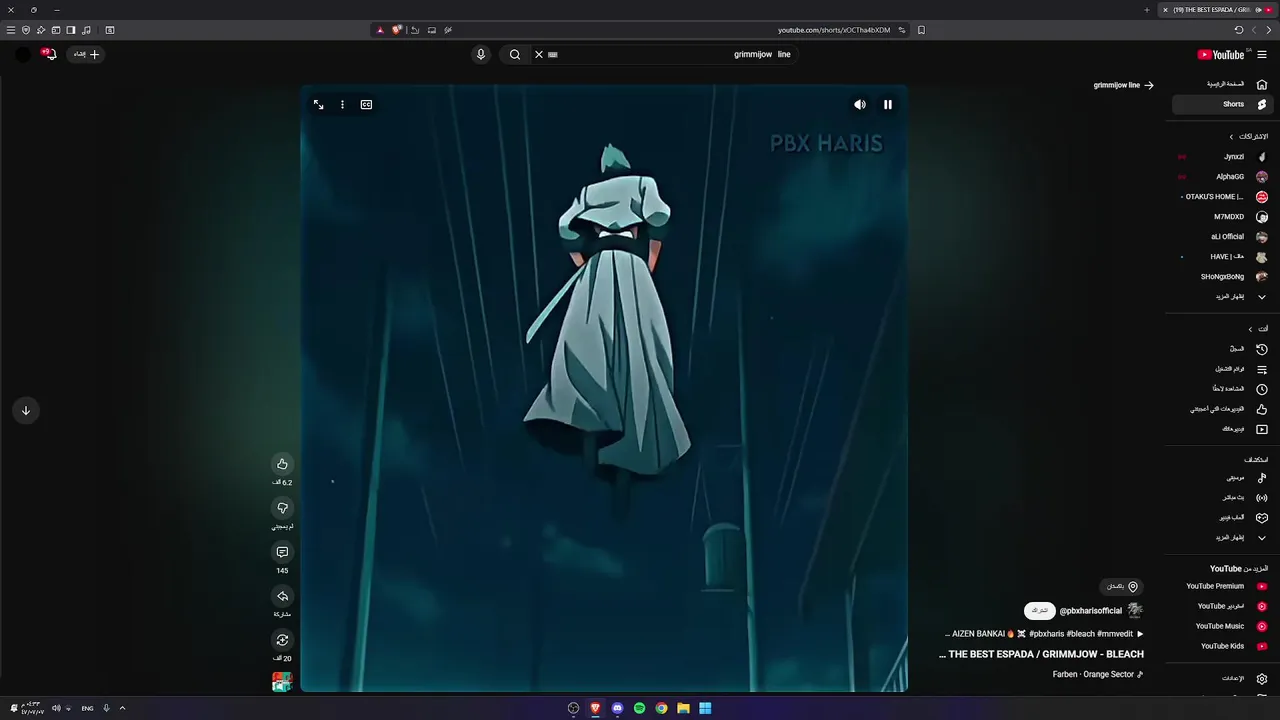Open Settings gear in sidebar

point(1262,679)
